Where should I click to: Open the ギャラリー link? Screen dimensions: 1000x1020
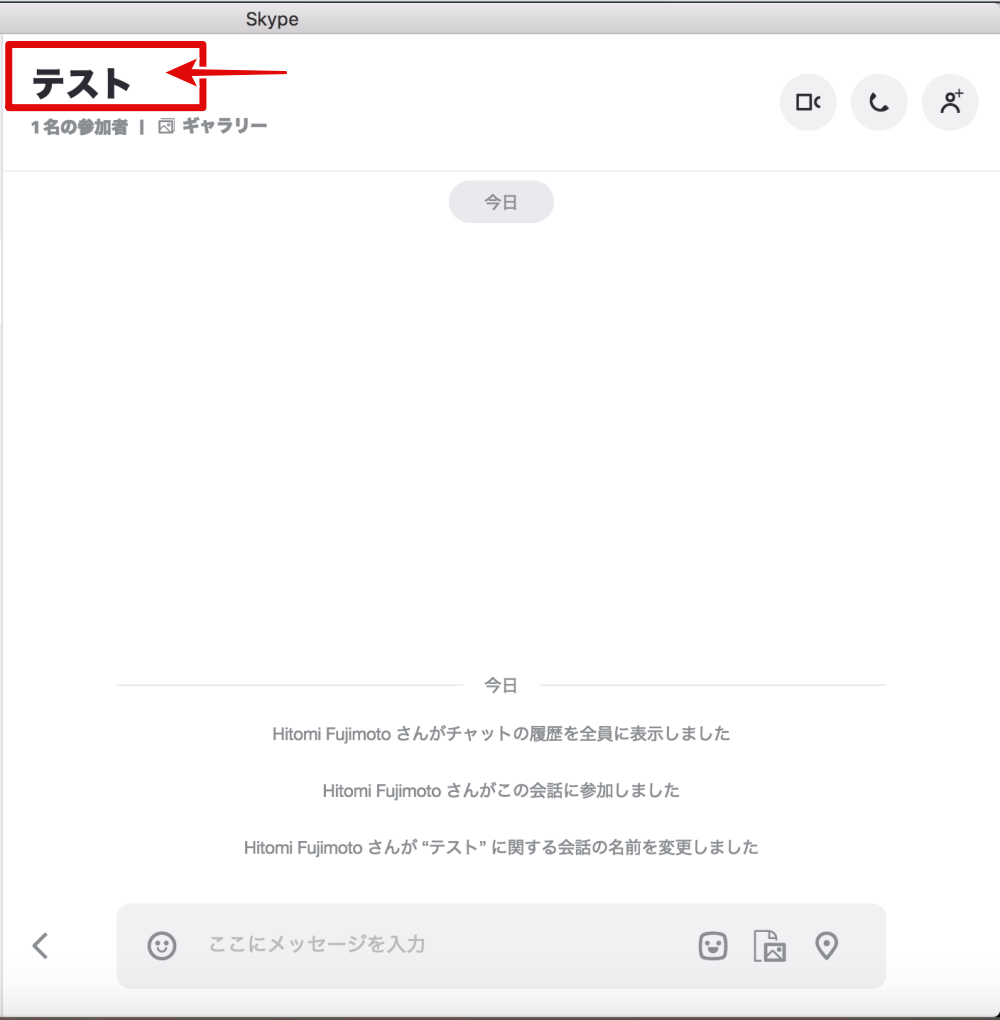pos(224,126)
